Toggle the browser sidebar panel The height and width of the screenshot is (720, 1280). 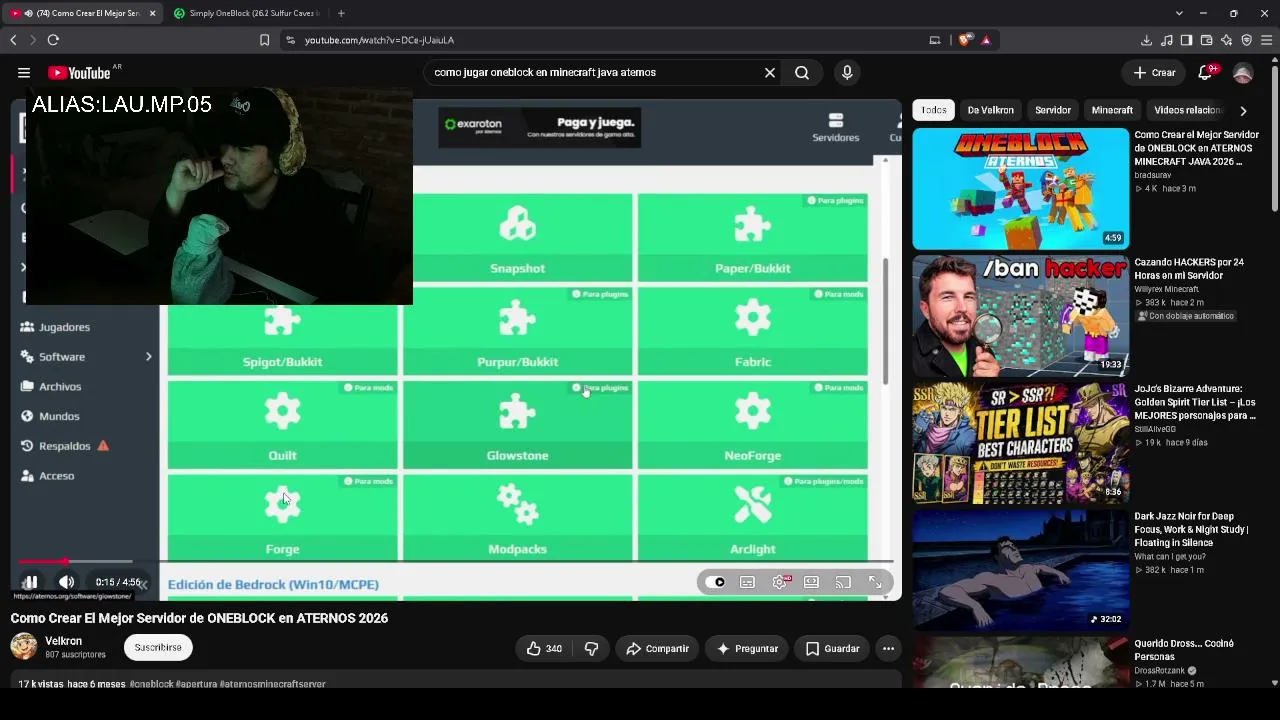point(1186,40)
